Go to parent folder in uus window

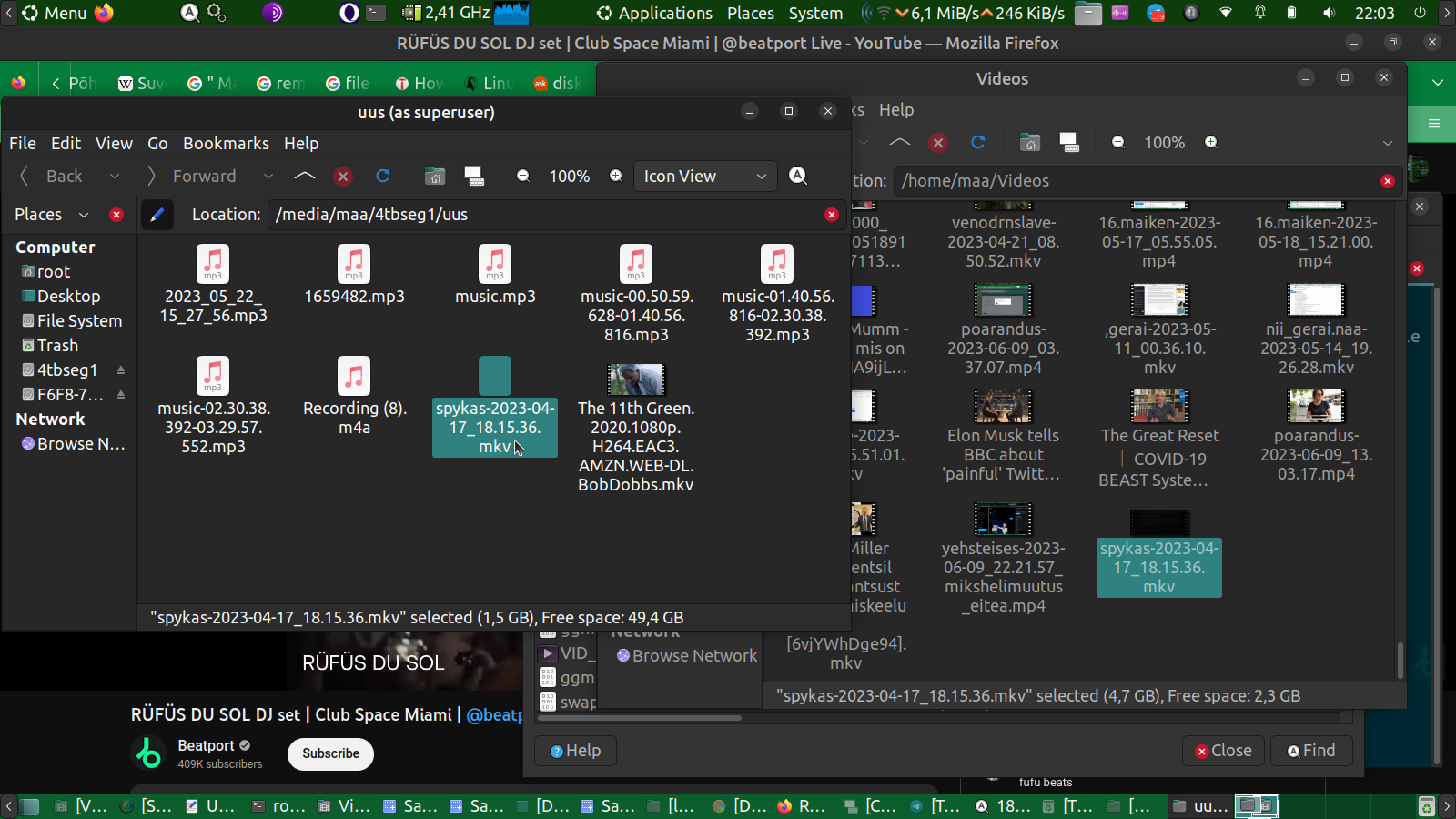pos(305,176)
